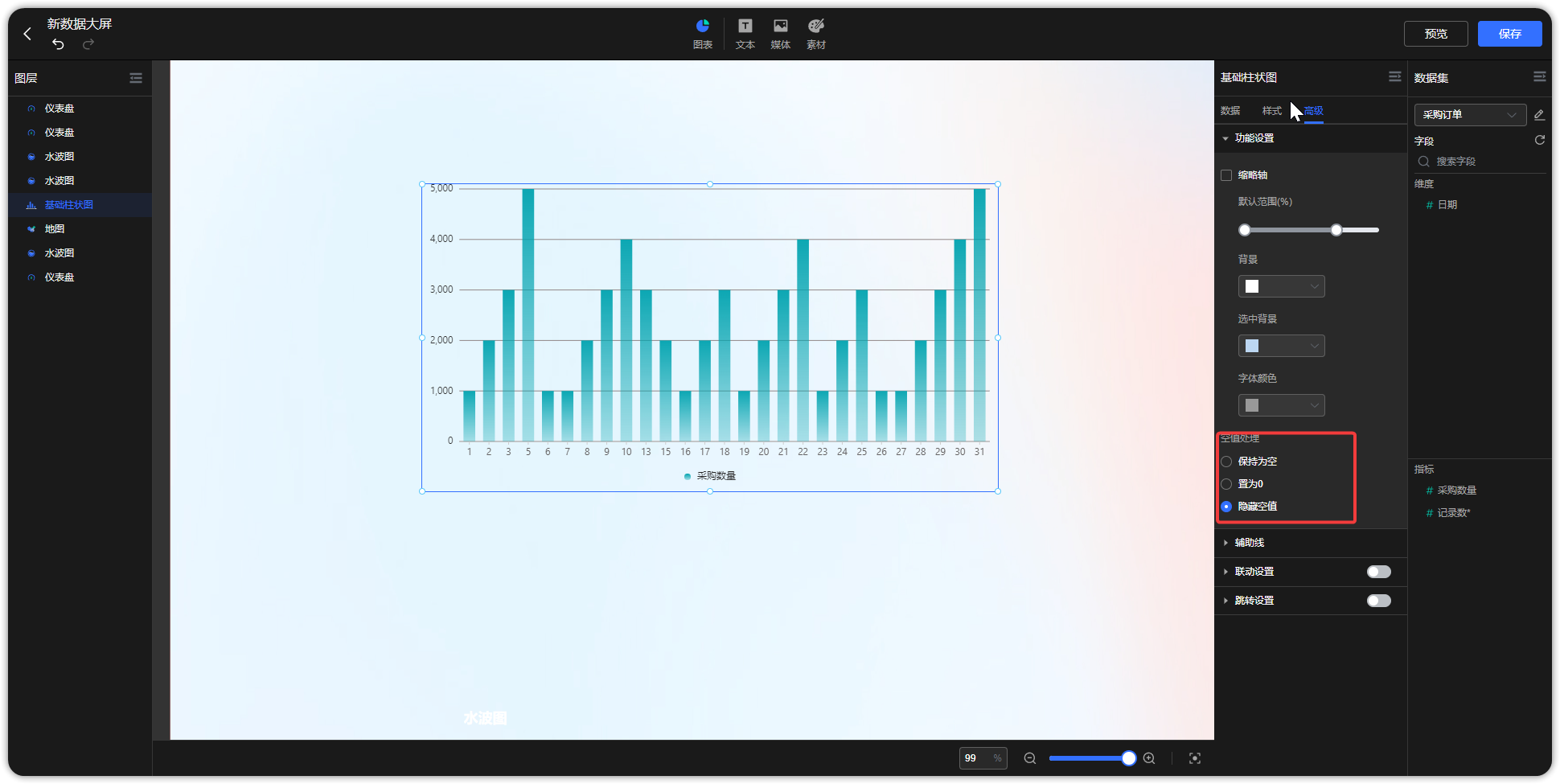1560x784 pixels.
Task: Zoom out with the minus magnifier
Action: pyautogui.click(x=1030, y=758)
